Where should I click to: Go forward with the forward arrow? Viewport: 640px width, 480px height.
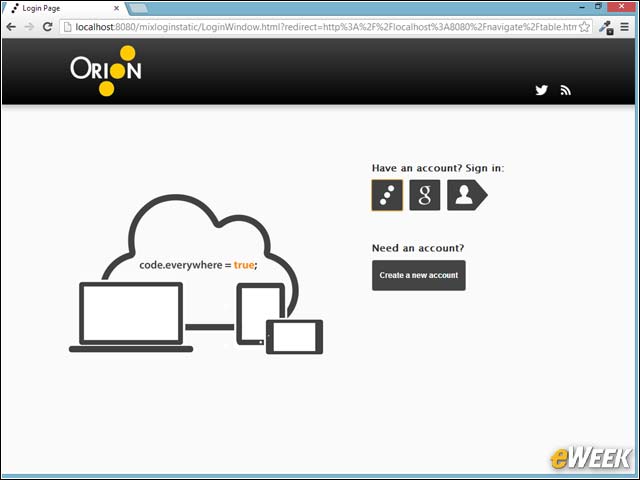click(29, 27)
